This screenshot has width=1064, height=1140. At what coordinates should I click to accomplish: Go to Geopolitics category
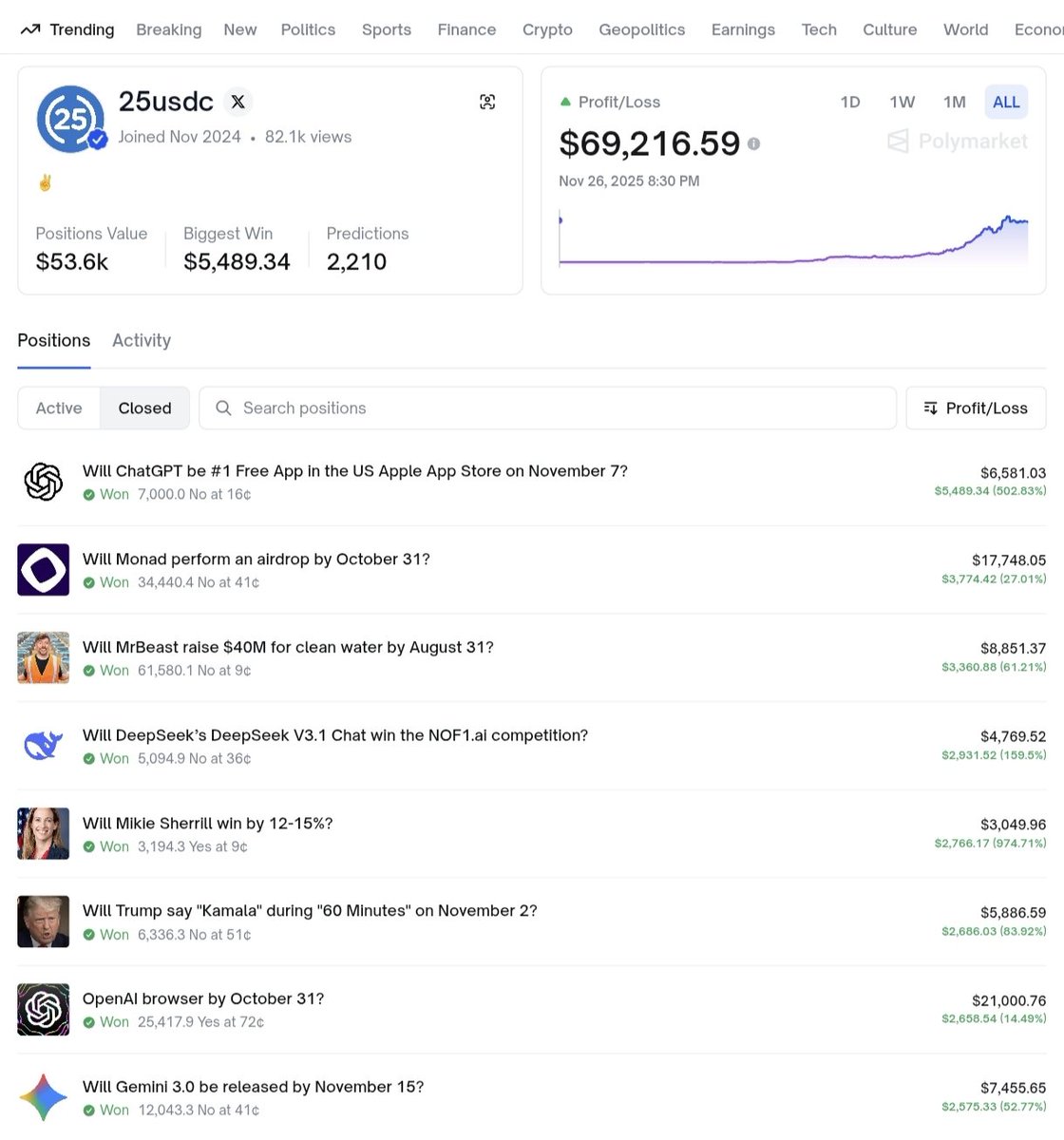point(642,29)
